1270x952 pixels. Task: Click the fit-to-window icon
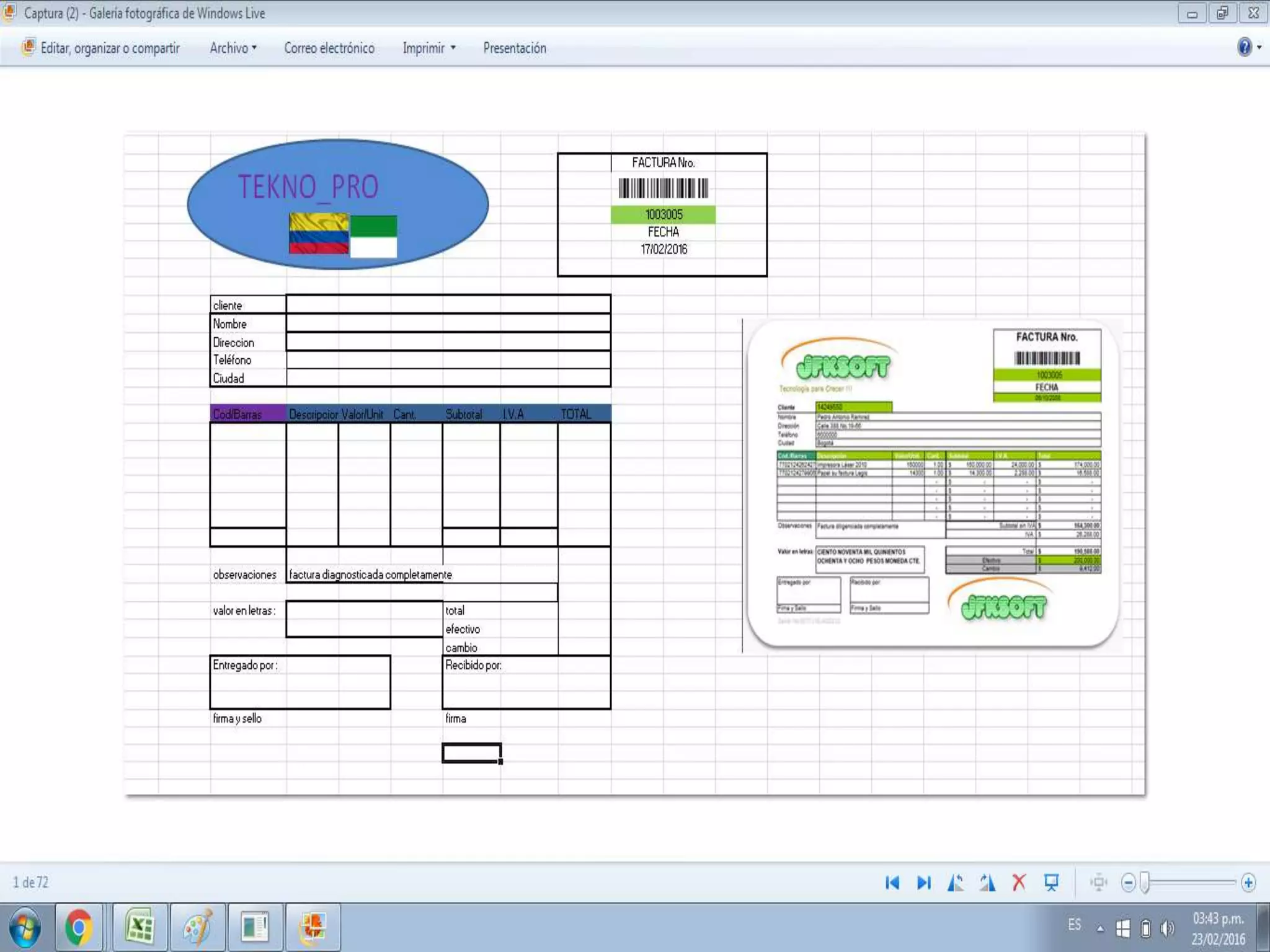coord(1098,883)
